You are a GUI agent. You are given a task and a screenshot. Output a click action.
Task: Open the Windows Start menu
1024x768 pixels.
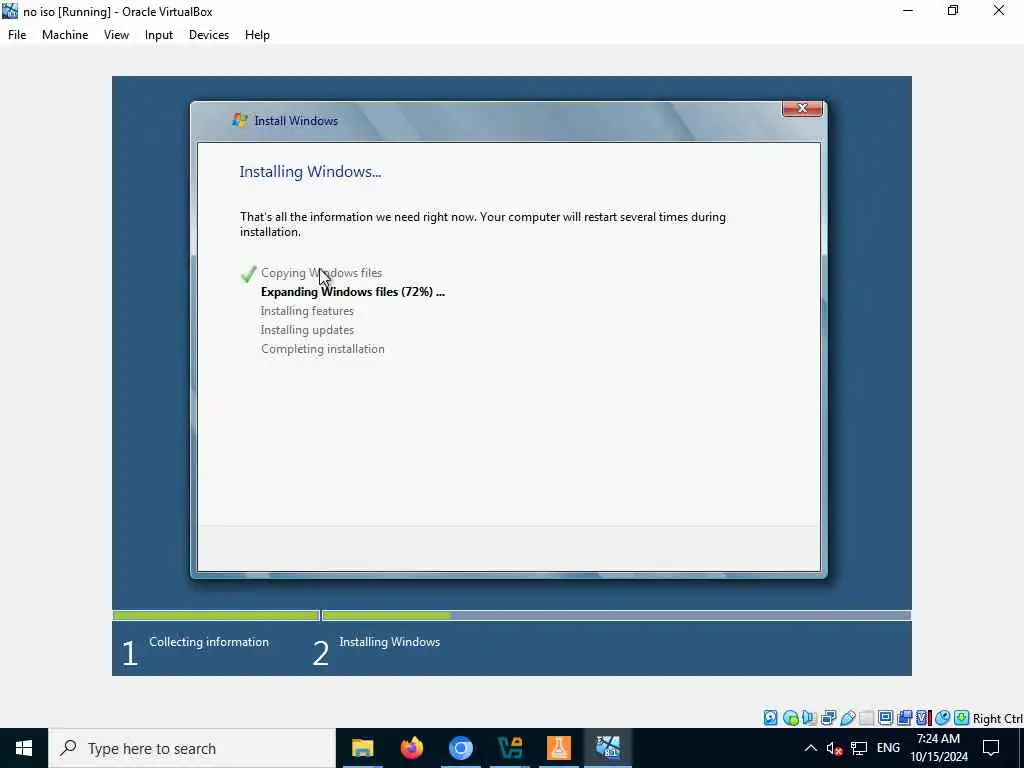coord(24,748)
